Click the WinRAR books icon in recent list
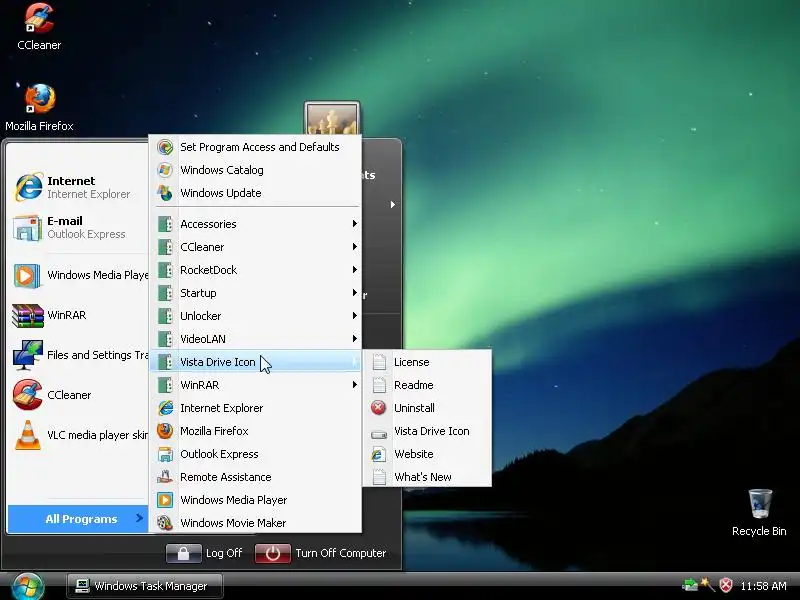The height and width of the screenshot is (600, 800). [28, 315]
